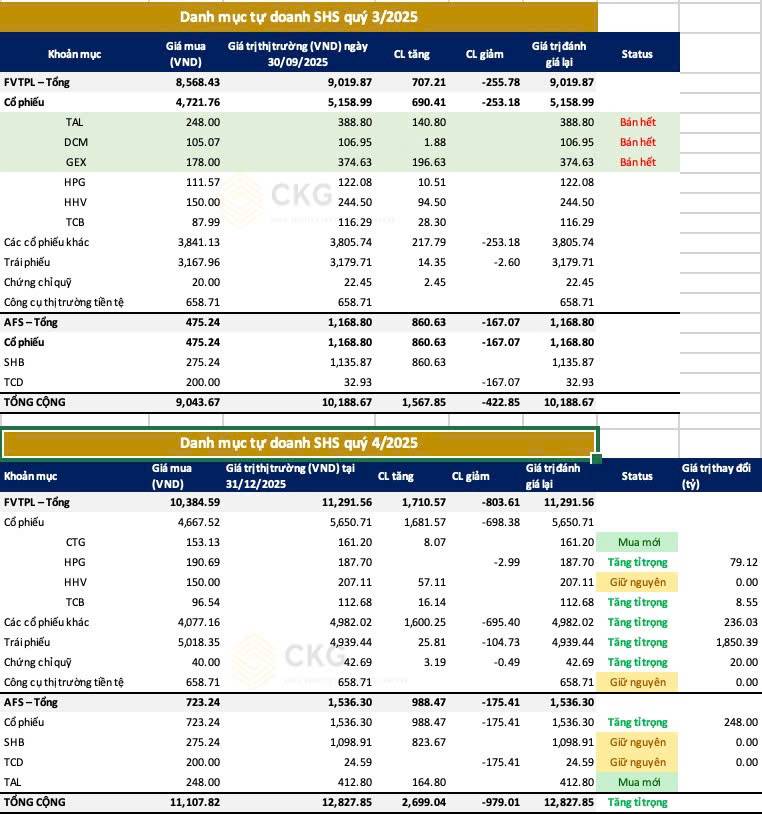Select cell with value 217.79
This screenshot has width=762, height=814.
pos(429,242)
